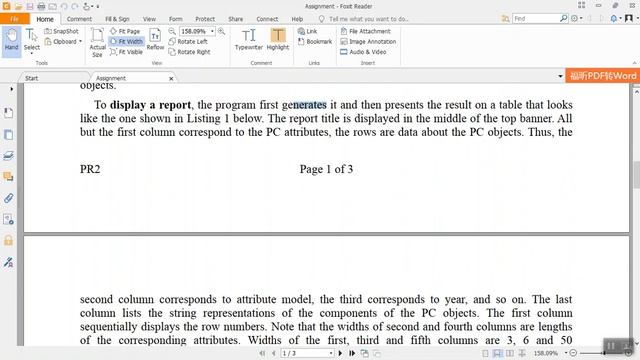640x360 pixels.
Task: Expand the left navigation panel arrow
Action: tap(11, 89)
